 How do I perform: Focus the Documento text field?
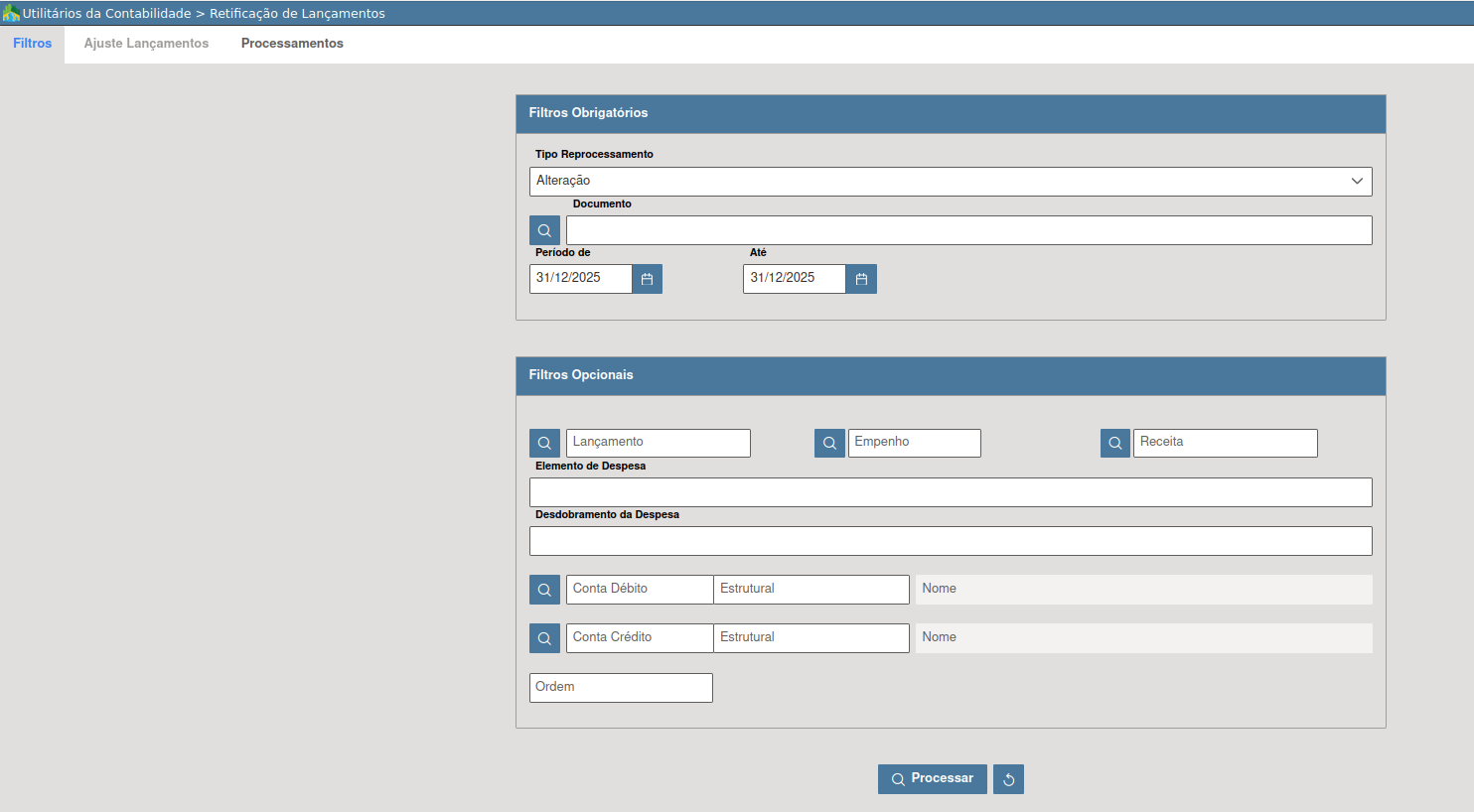click(x=968, y=230)
